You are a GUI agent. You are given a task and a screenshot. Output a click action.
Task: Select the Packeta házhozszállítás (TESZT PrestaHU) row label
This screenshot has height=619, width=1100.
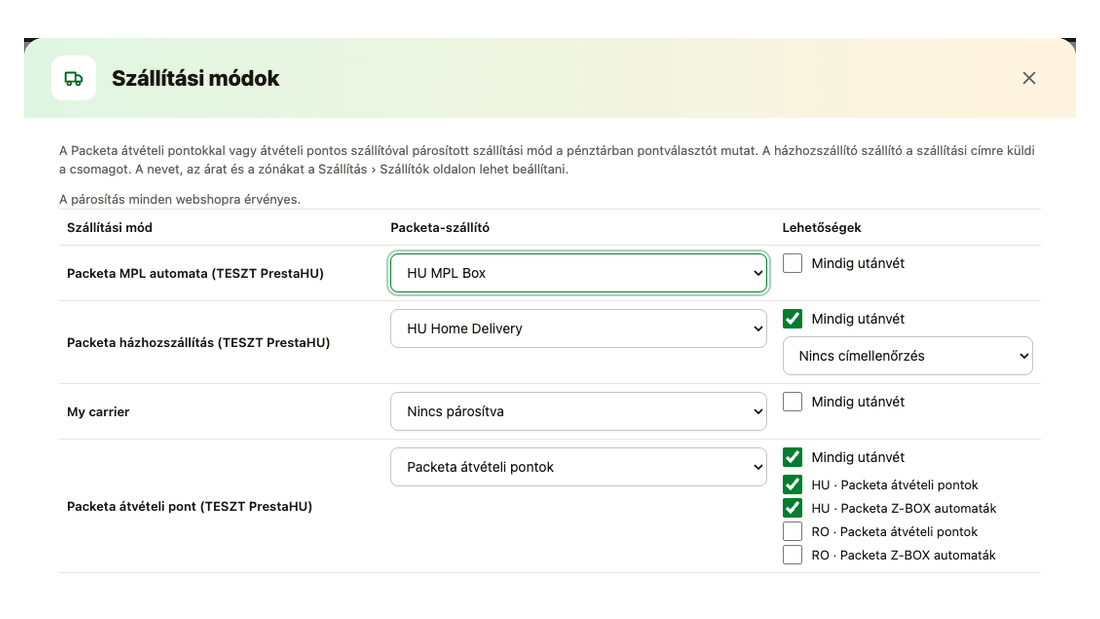pos(199,342)
